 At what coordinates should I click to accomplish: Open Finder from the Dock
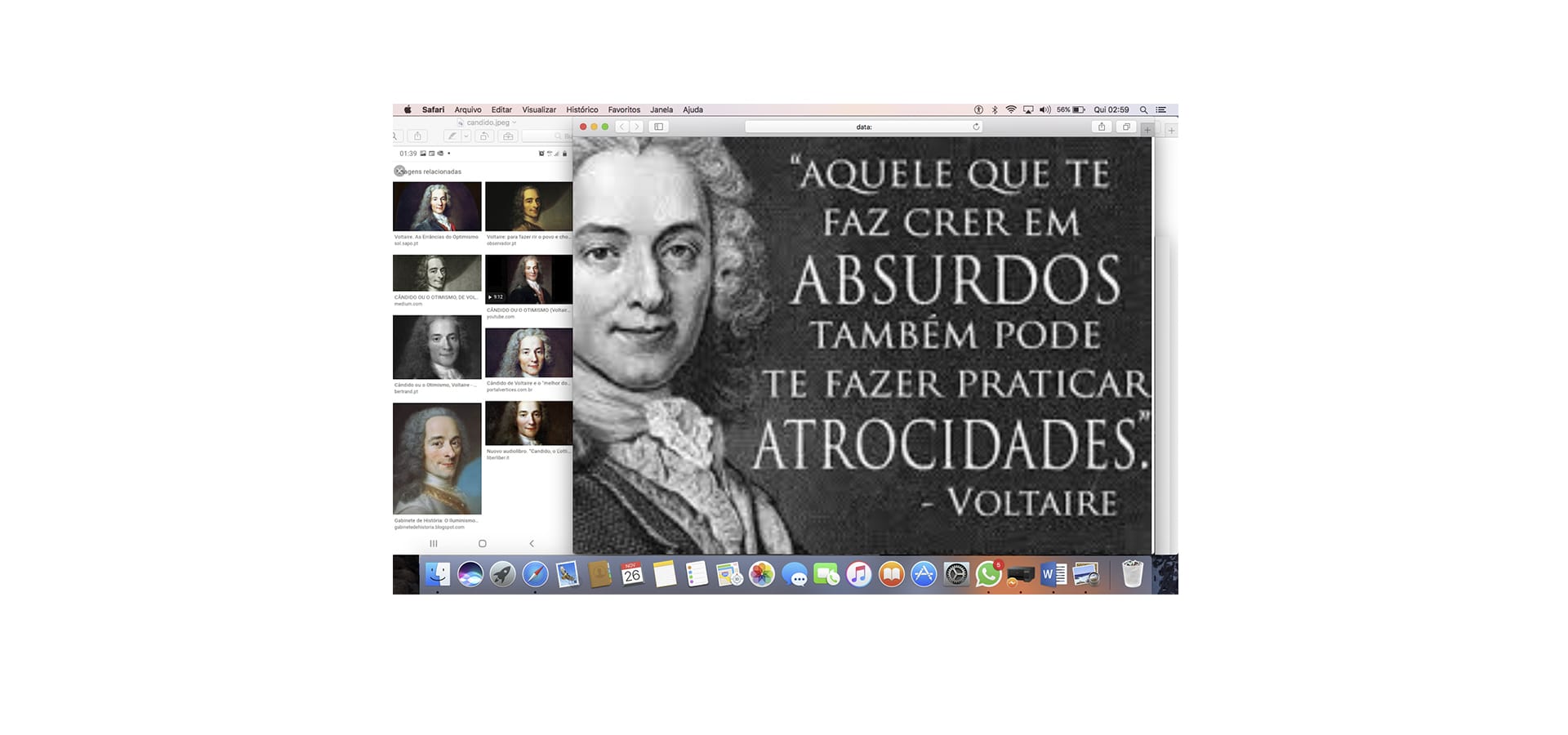(x=438, y=574)
